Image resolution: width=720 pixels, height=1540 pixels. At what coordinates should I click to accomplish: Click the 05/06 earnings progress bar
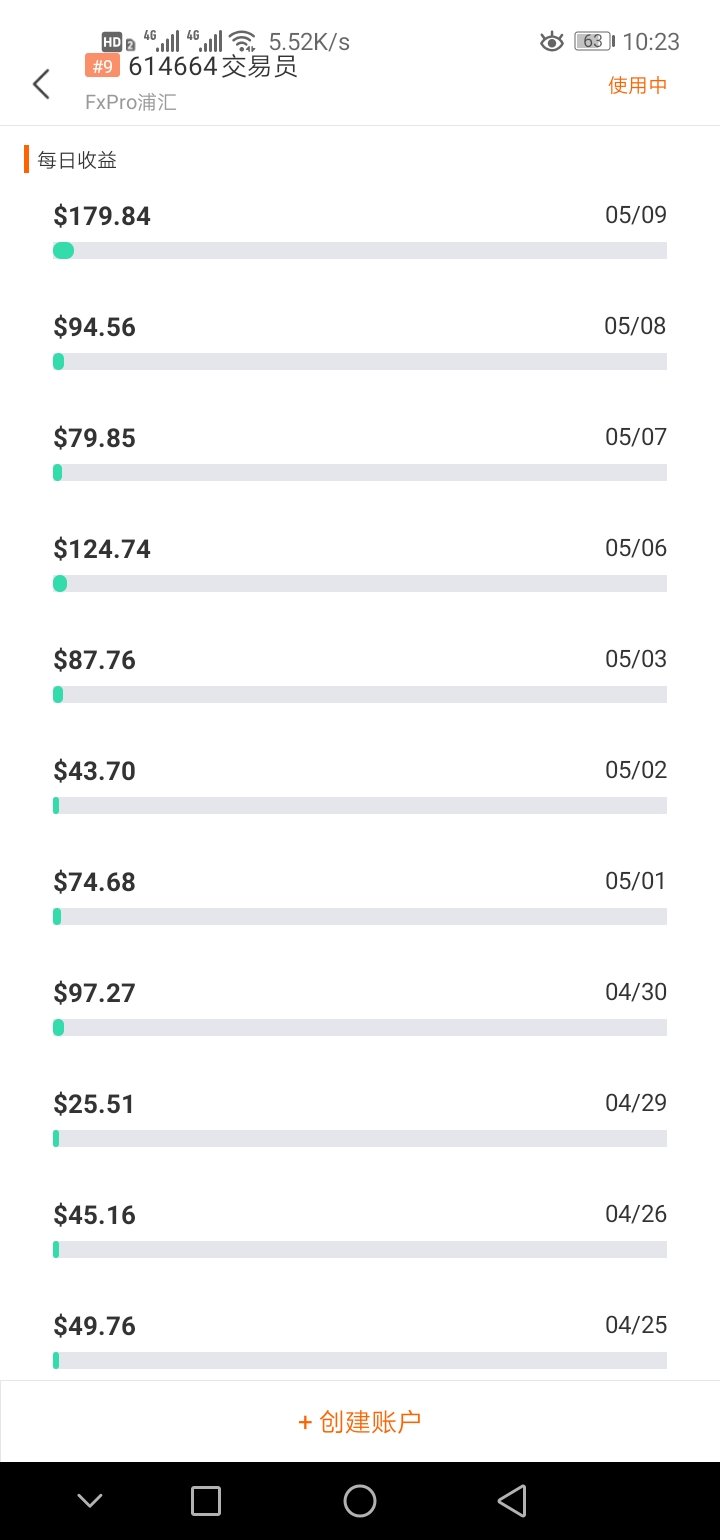[360, 583]
